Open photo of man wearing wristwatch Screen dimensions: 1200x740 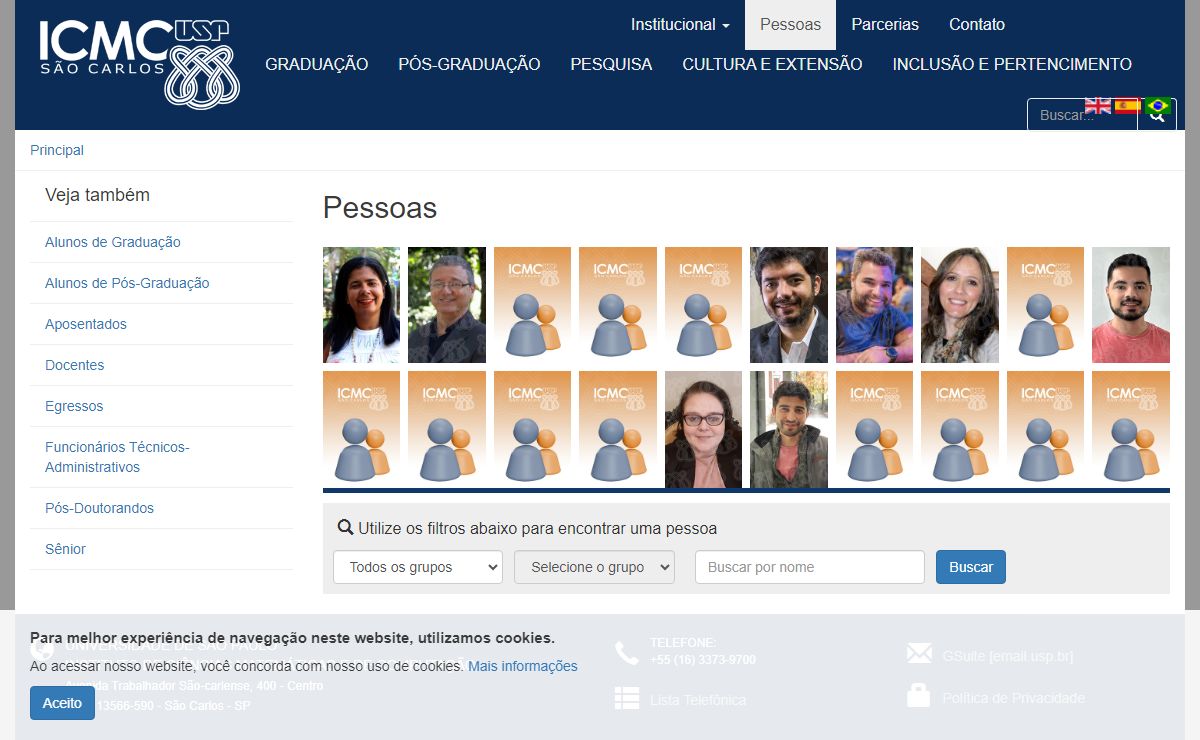[x=874, y=305]
